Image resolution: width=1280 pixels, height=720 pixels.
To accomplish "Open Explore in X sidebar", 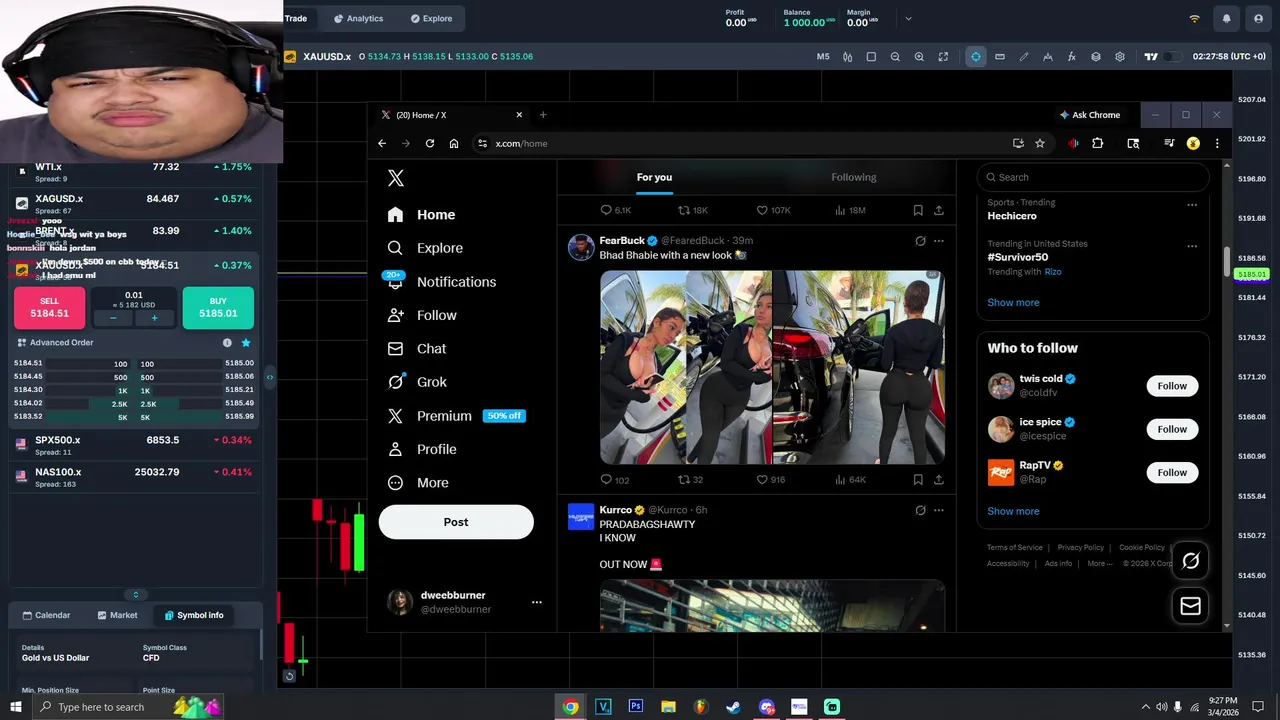I will pyautogui.click(x=426, y=248).
